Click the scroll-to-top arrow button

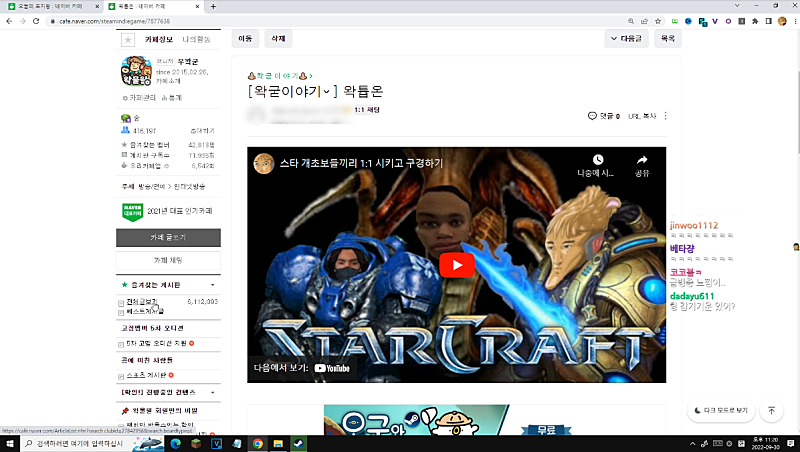pyautogui.click(x=771, y=411)
